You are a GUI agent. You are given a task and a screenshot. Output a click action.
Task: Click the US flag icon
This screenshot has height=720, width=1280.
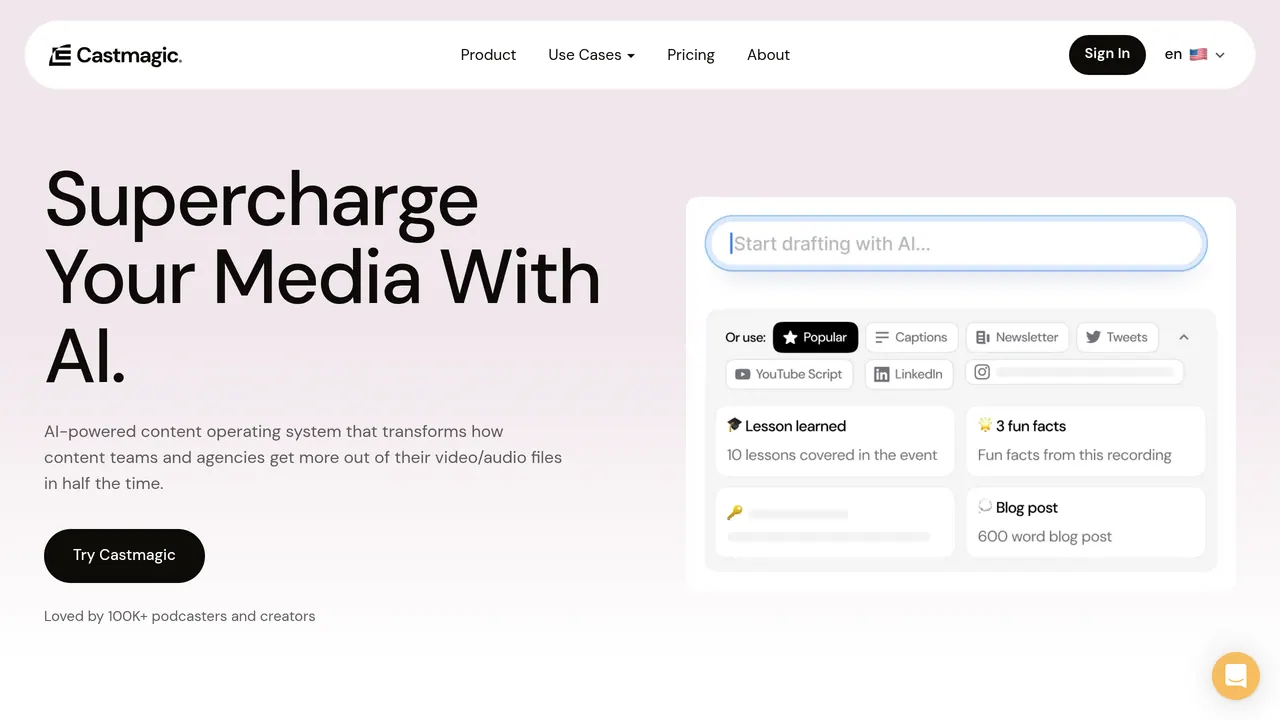[x=1198, y=55]
